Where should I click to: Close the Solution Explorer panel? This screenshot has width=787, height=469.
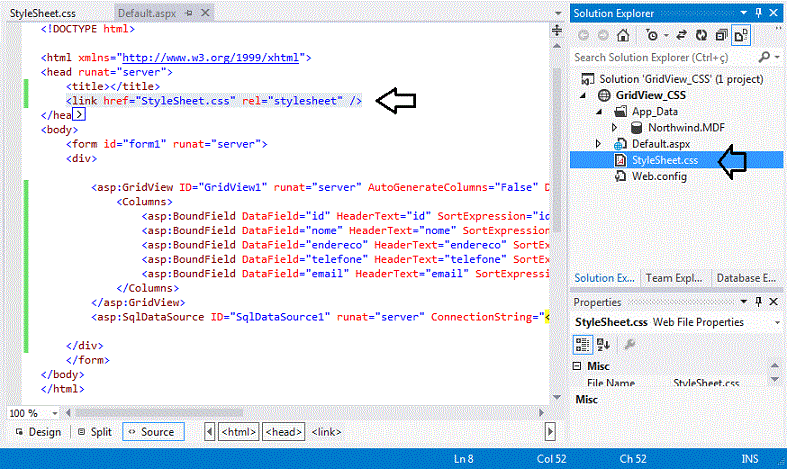[x=773, y=13]
